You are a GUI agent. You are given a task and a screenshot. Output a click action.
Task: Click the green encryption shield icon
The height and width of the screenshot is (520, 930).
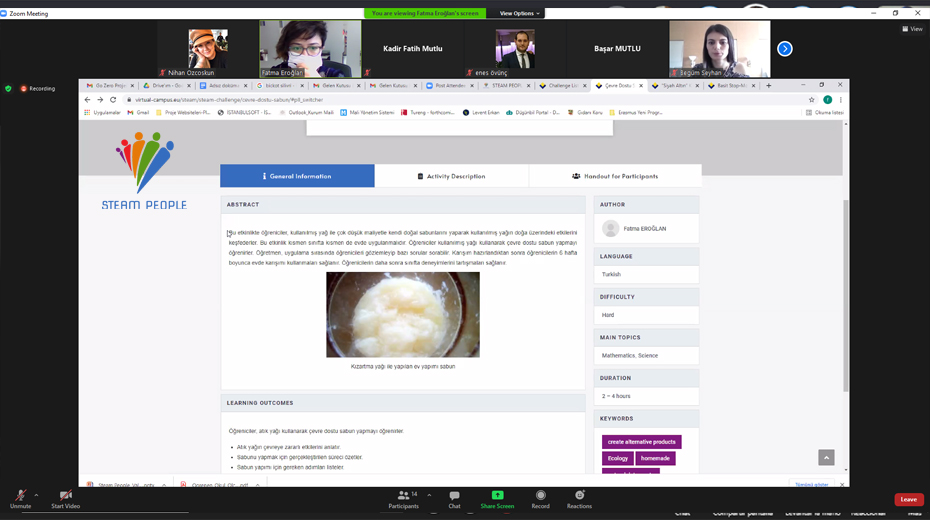point(8,88)
